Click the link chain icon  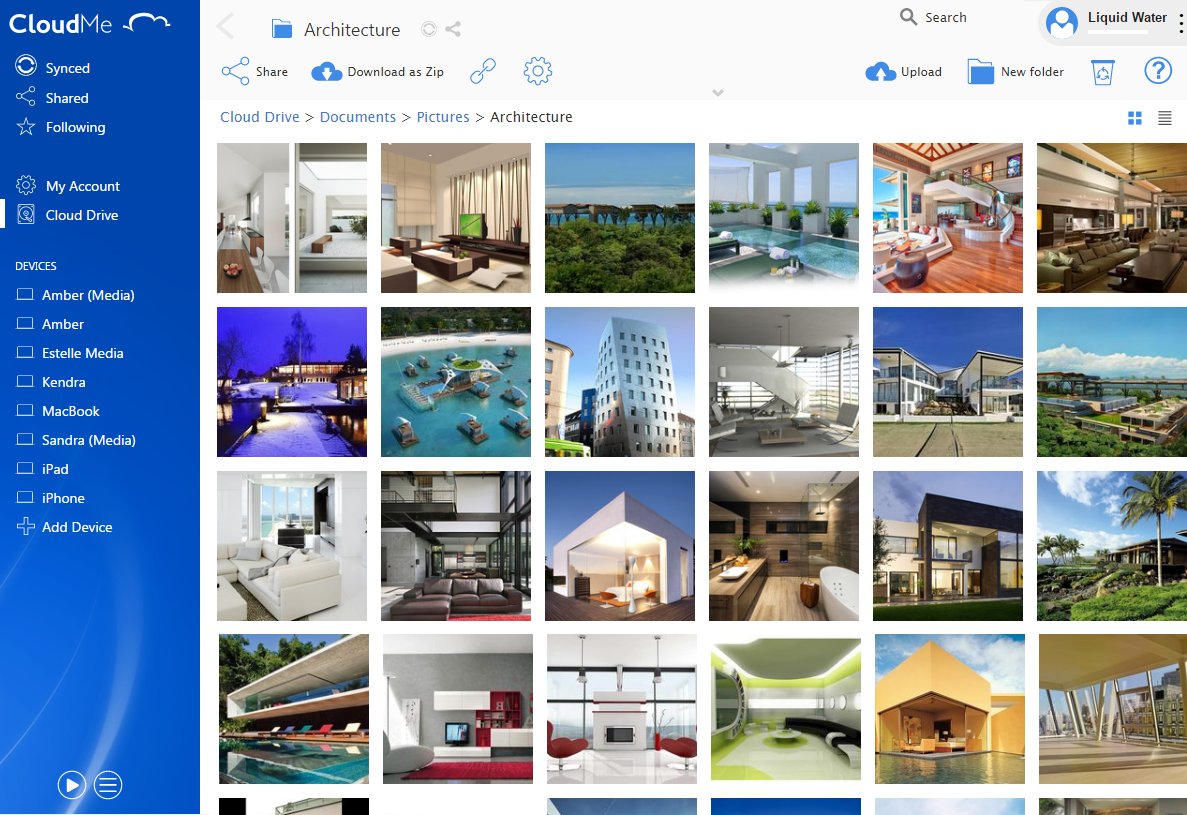pos(483,71)
